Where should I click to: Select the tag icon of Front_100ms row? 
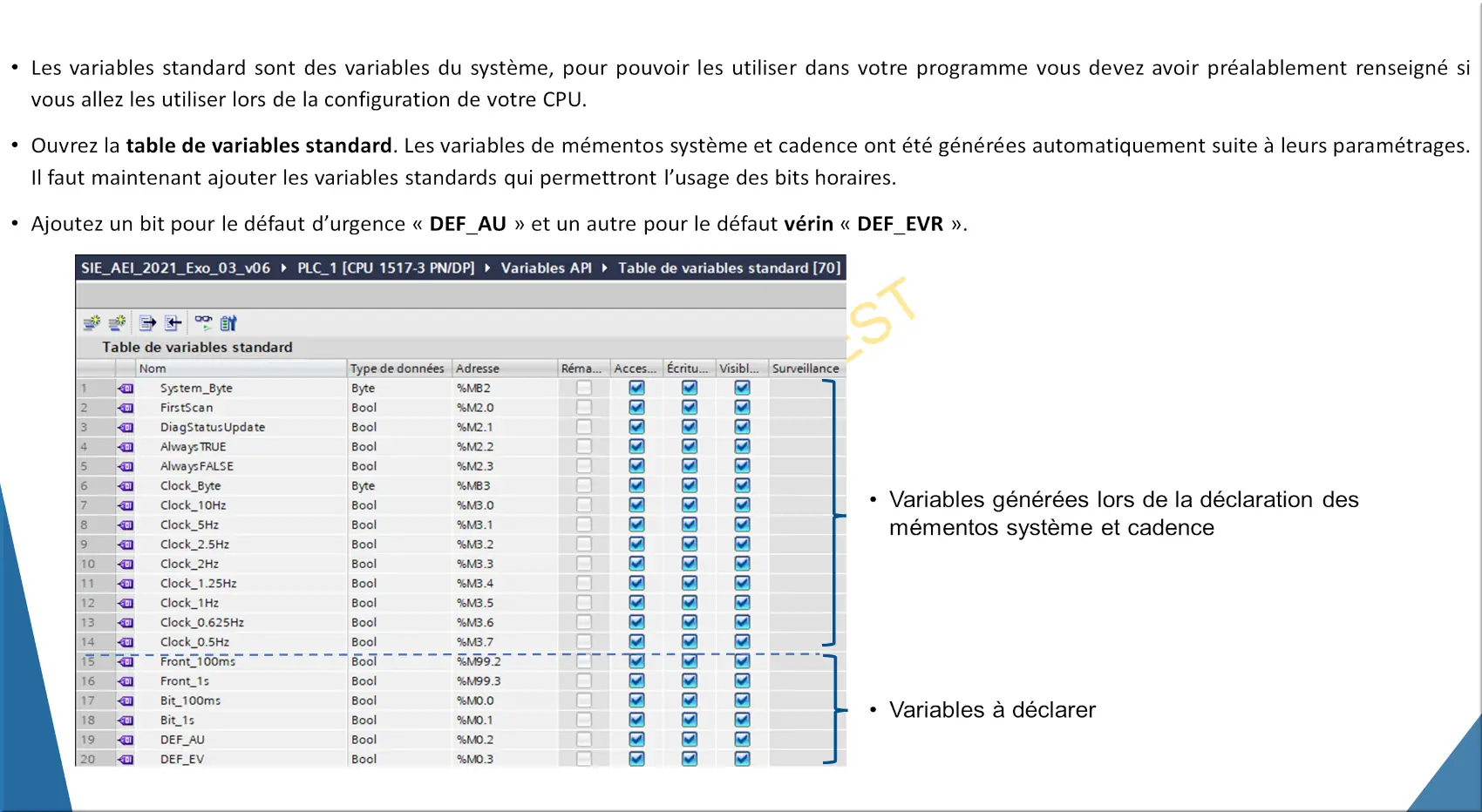(126, 661)
